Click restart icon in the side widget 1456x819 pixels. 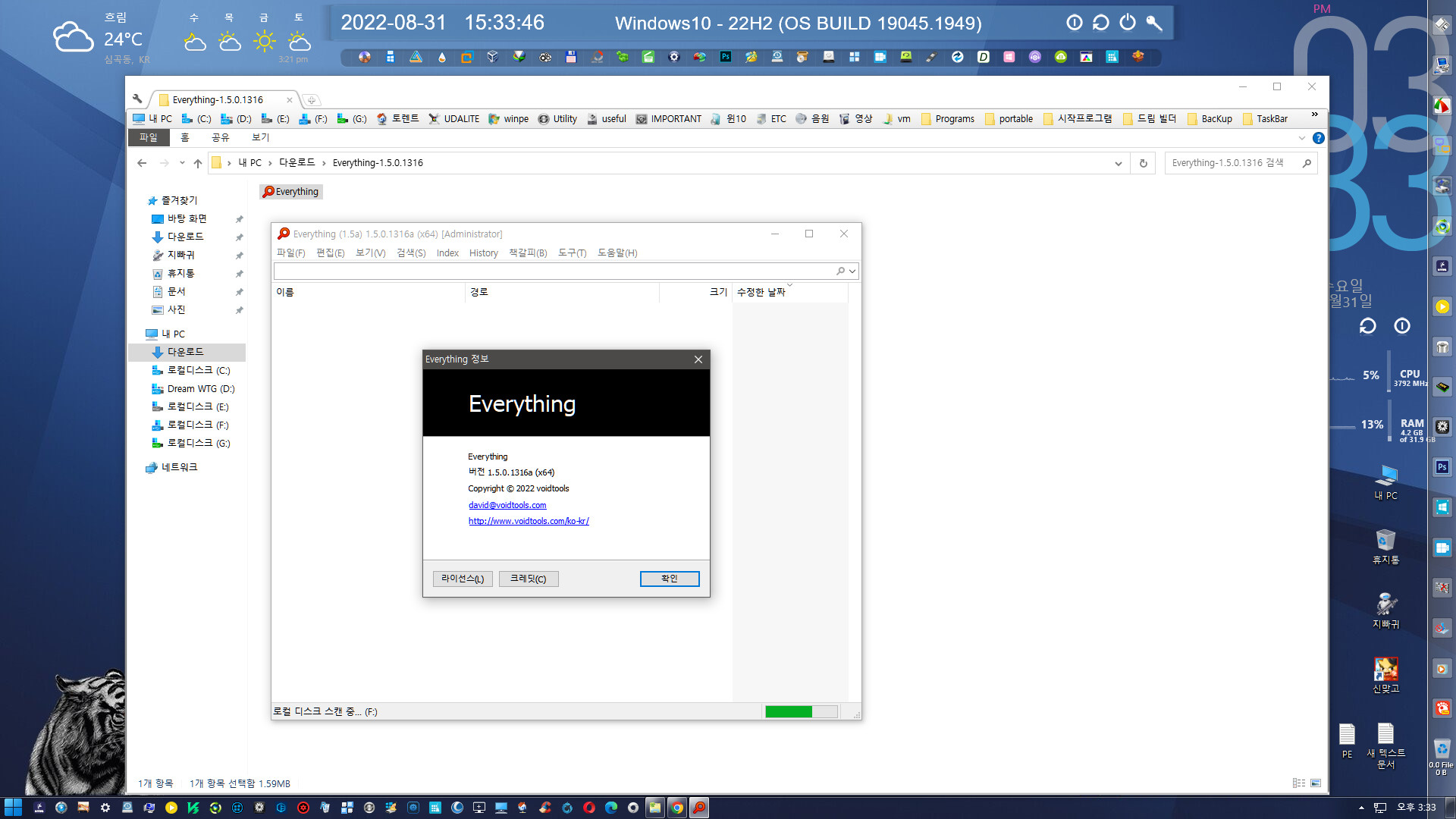tap(1367, 326)
